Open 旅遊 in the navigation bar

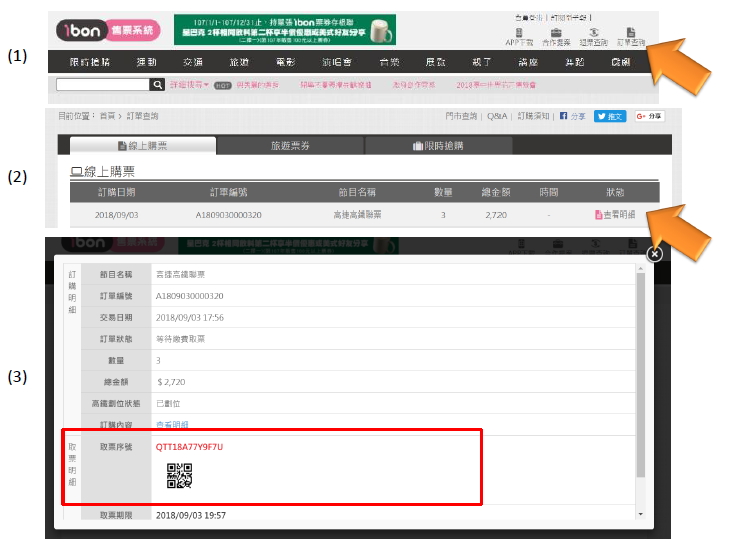pos(239,62)
